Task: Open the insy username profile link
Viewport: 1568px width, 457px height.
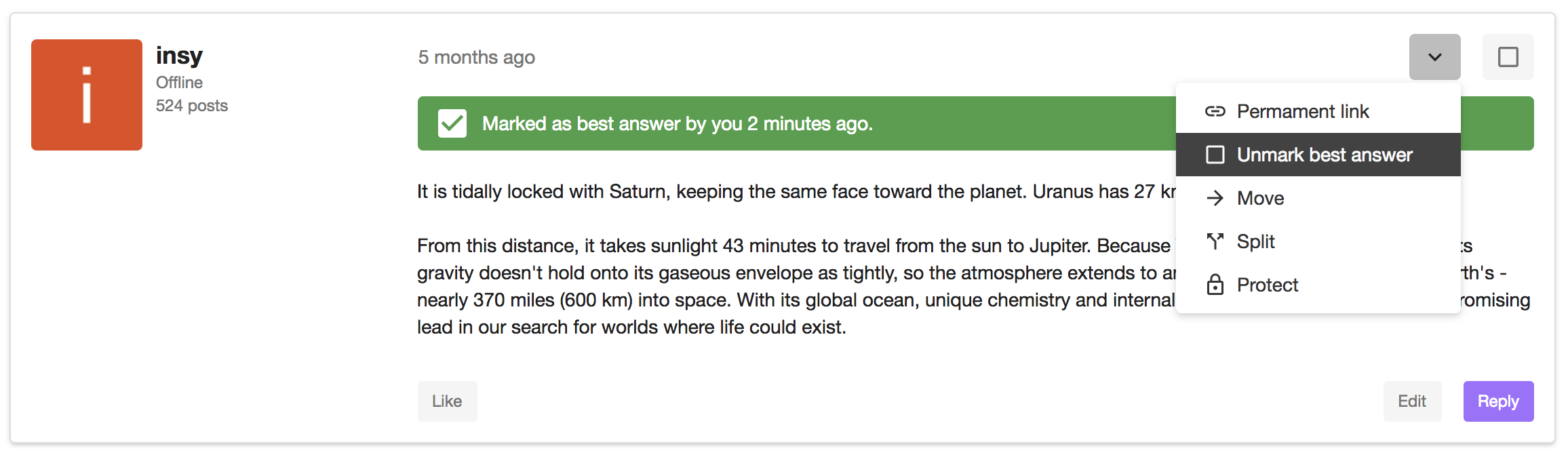Action: pyautogui.click(x=179, y=56)
